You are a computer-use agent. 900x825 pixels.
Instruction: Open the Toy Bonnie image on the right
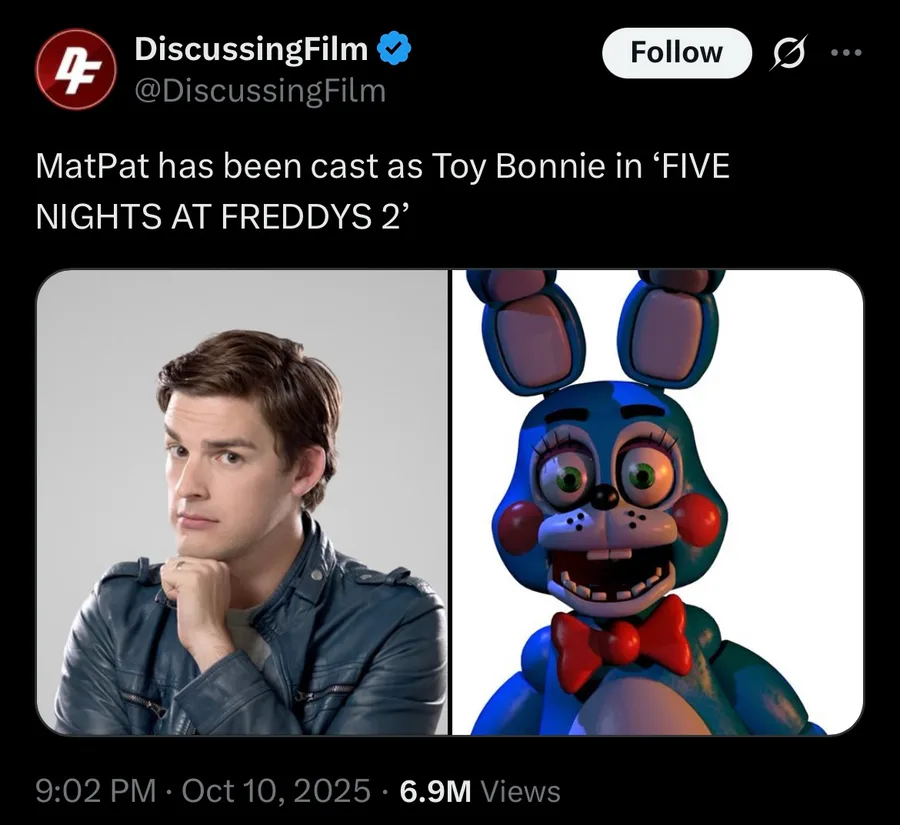(x=658, y=502)
